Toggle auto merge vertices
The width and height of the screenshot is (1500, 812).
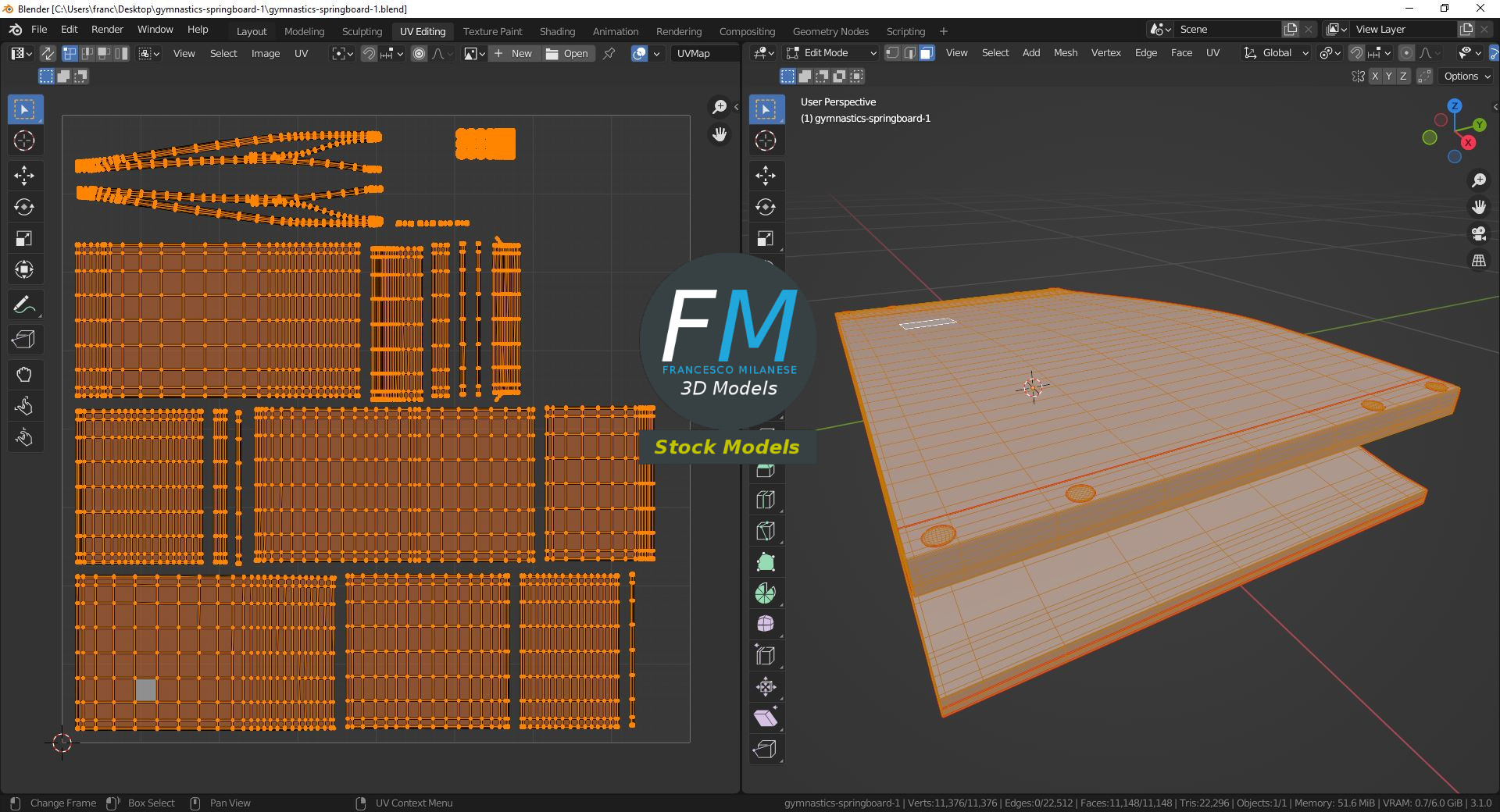pos(1425,76)
